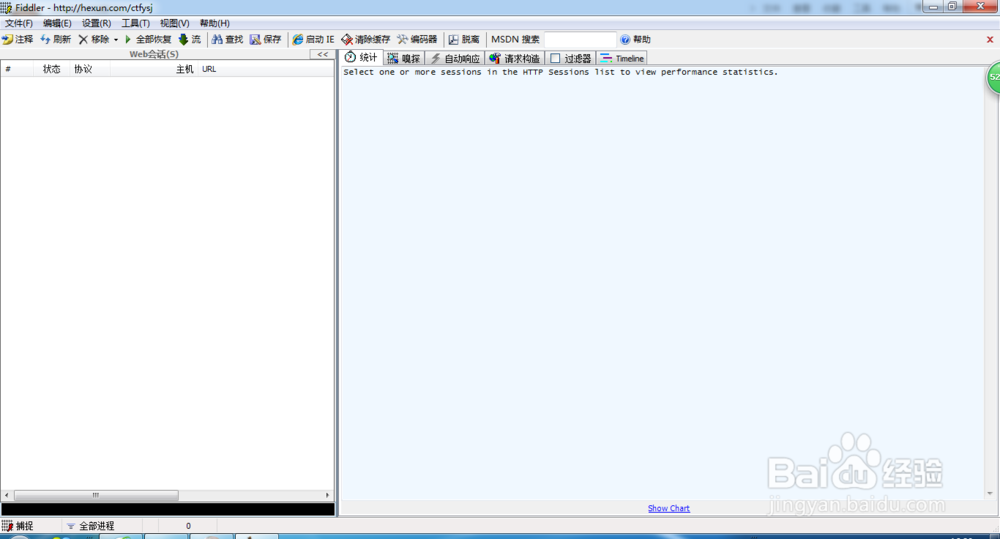
Task: Click the Show Chart link
Action: [668, 508]
